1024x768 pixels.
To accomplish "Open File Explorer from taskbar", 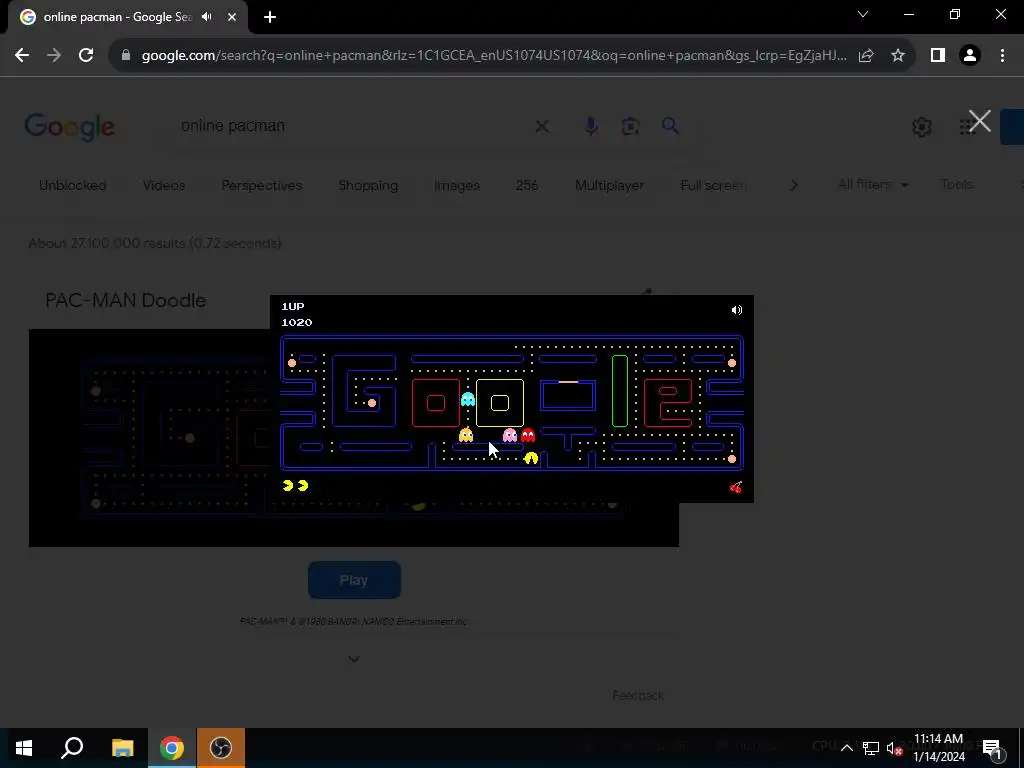I will pos(122,748).
